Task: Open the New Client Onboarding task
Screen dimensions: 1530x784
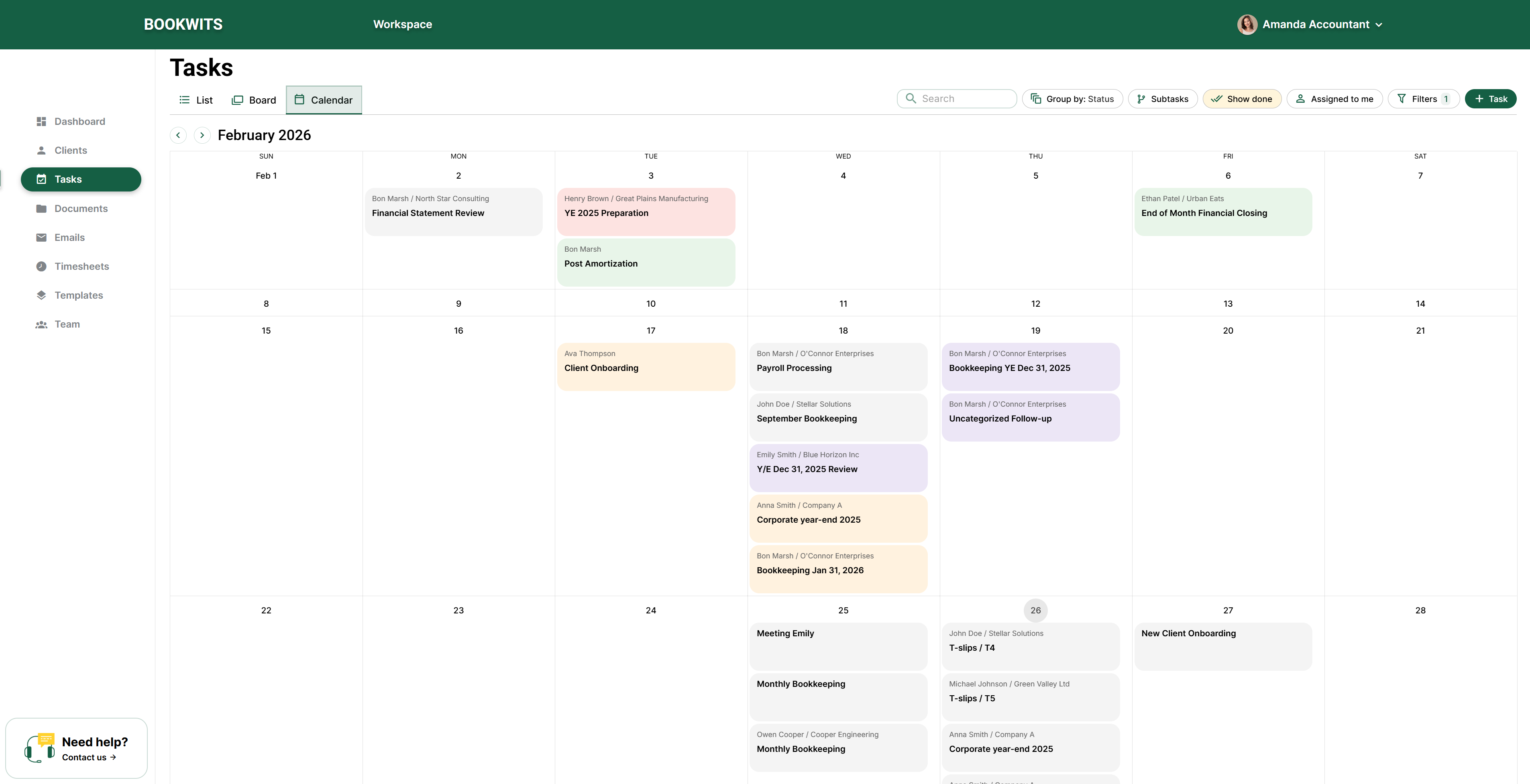Action: pyautogui.click(x=1223, y=647)
